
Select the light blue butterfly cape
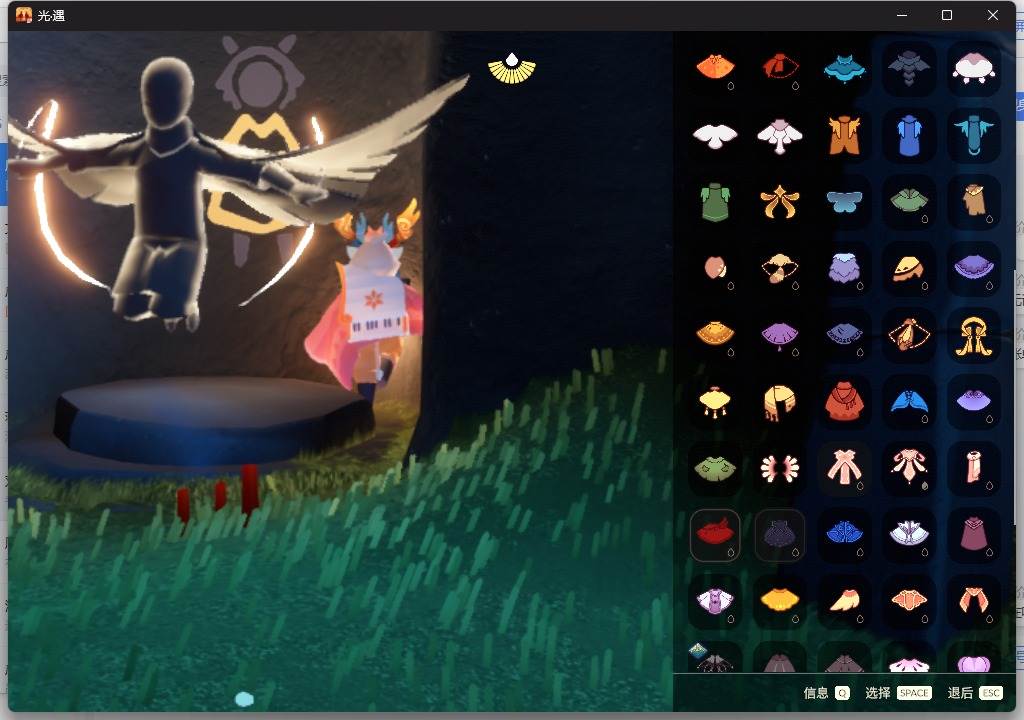(x=844, y=201)
